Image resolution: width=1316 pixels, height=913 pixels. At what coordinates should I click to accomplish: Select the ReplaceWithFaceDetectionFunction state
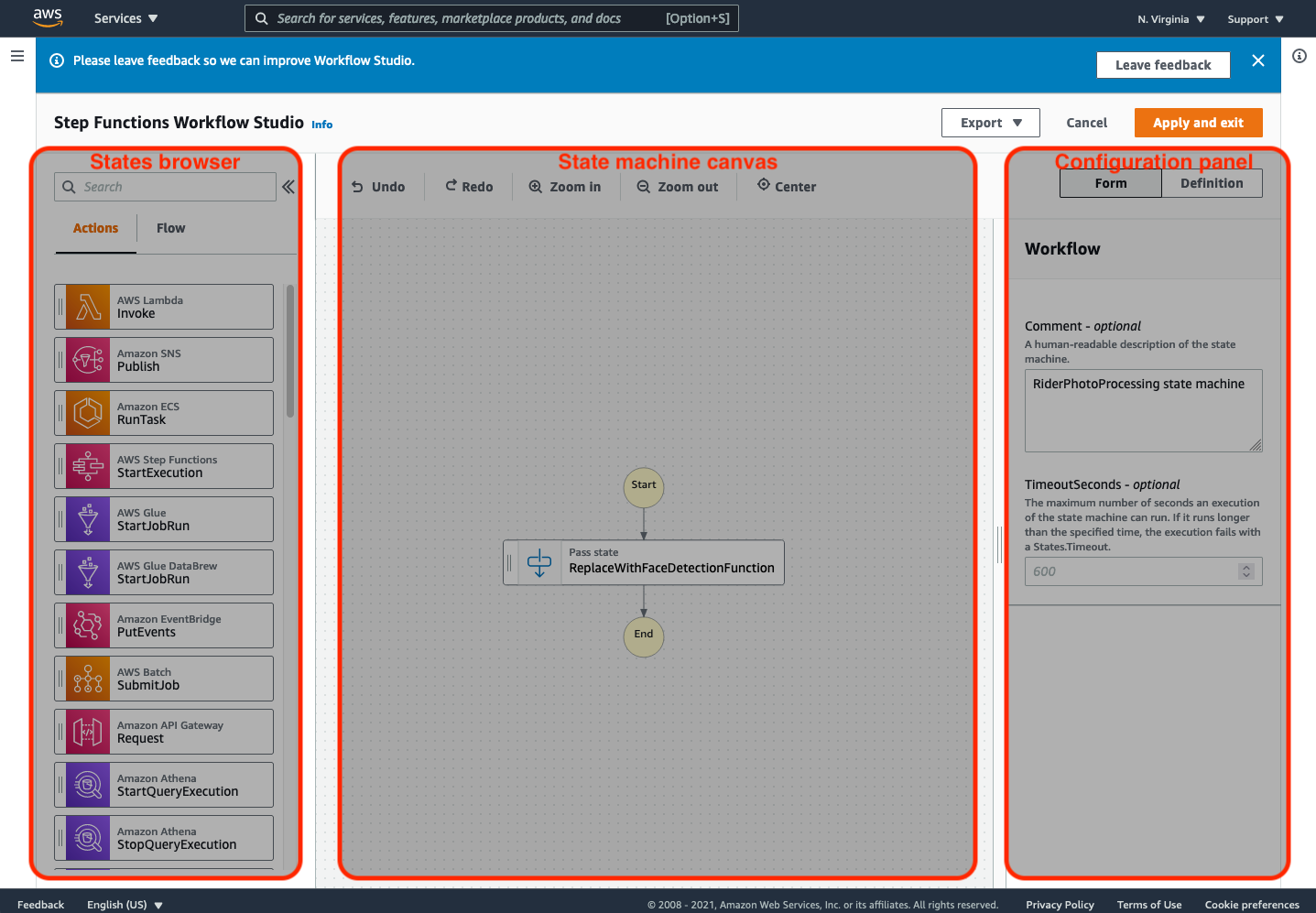pos(644,562)
